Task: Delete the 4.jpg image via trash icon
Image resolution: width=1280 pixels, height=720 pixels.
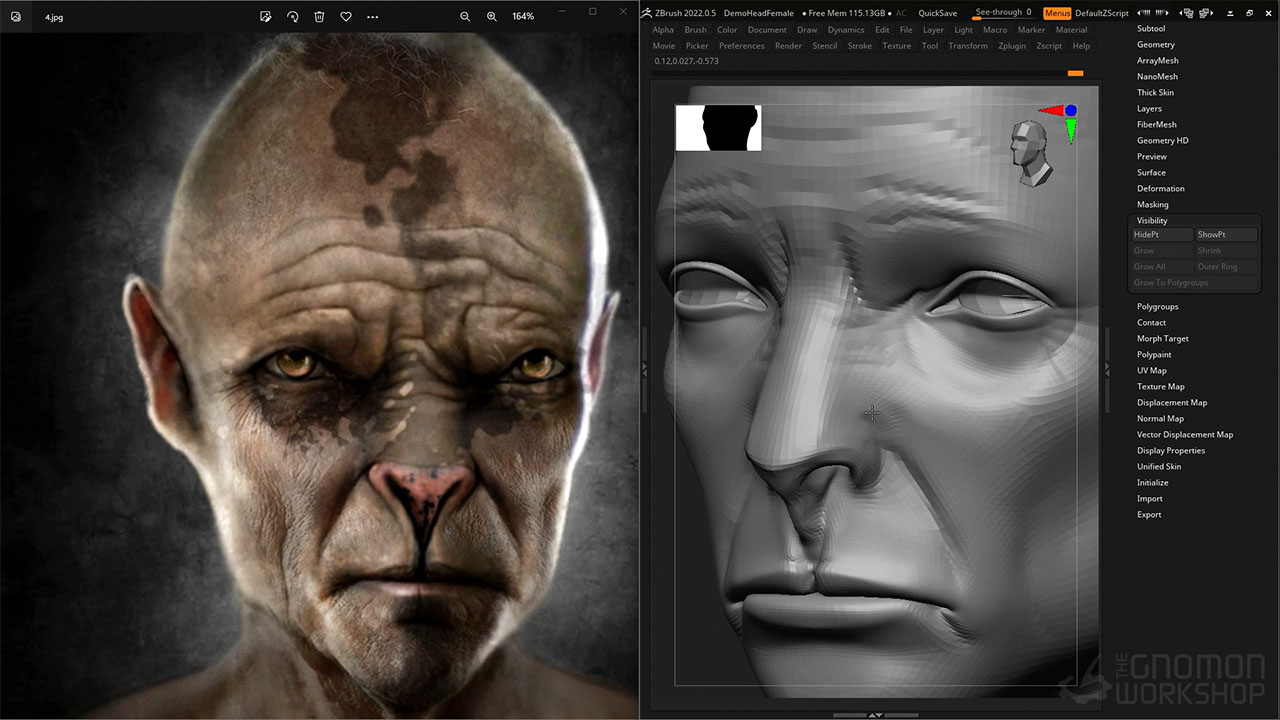Action: 319,17
